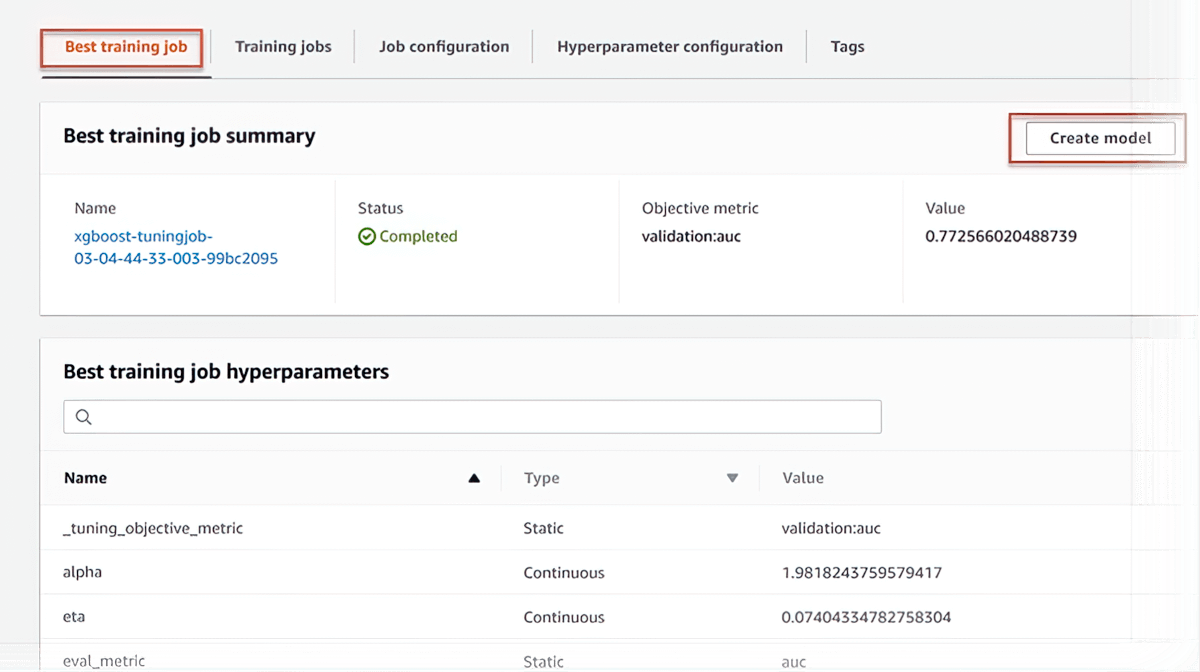Sort by Type column descending arrow
This screenshot has width=1200, height=672.
click(732, 478)
